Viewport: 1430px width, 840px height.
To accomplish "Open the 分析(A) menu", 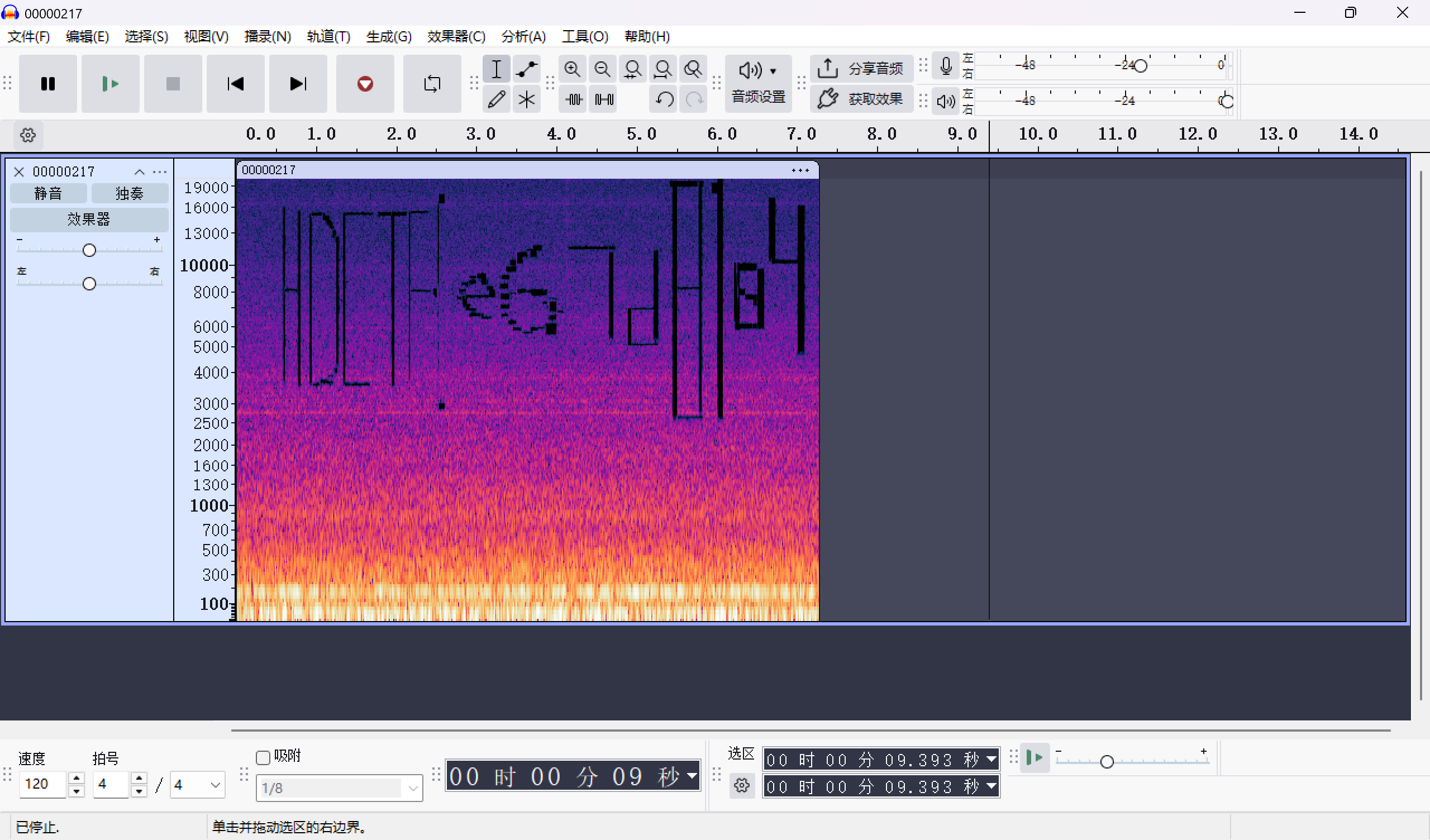I will [x=523, y=37].
